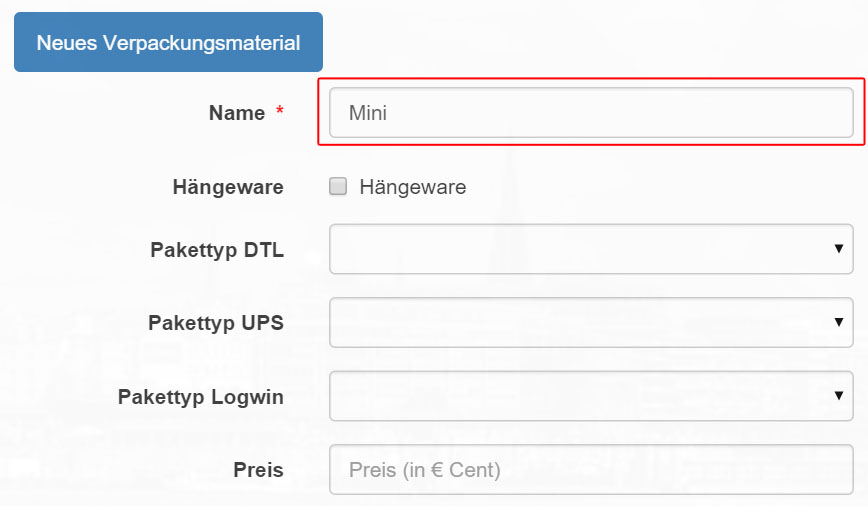Click the bold Name field label

(x=237, y=113)
